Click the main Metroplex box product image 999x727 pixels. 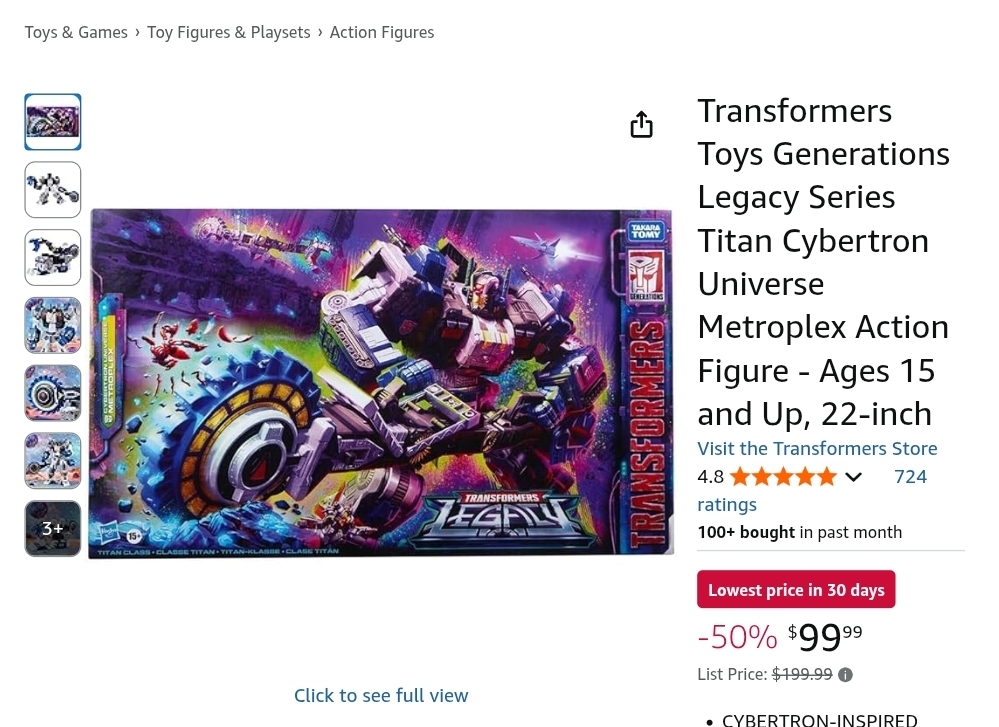(x=381, y=383)
